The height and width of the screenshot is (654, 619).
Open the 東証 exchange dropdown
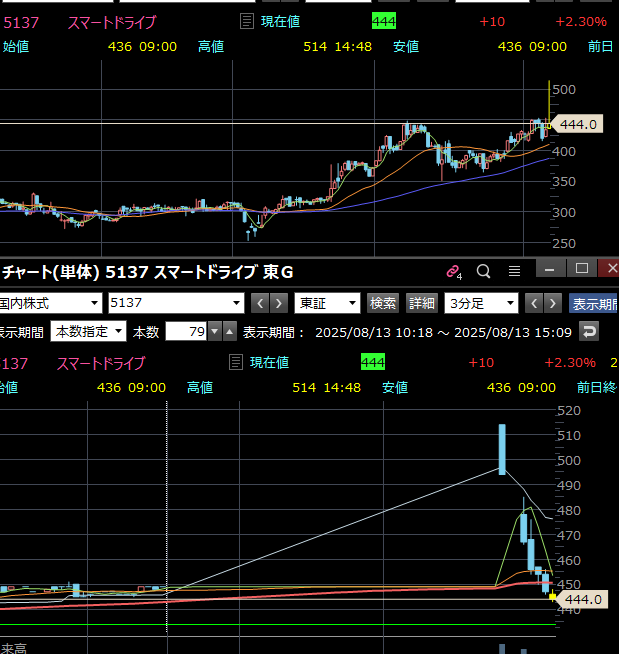327,303
